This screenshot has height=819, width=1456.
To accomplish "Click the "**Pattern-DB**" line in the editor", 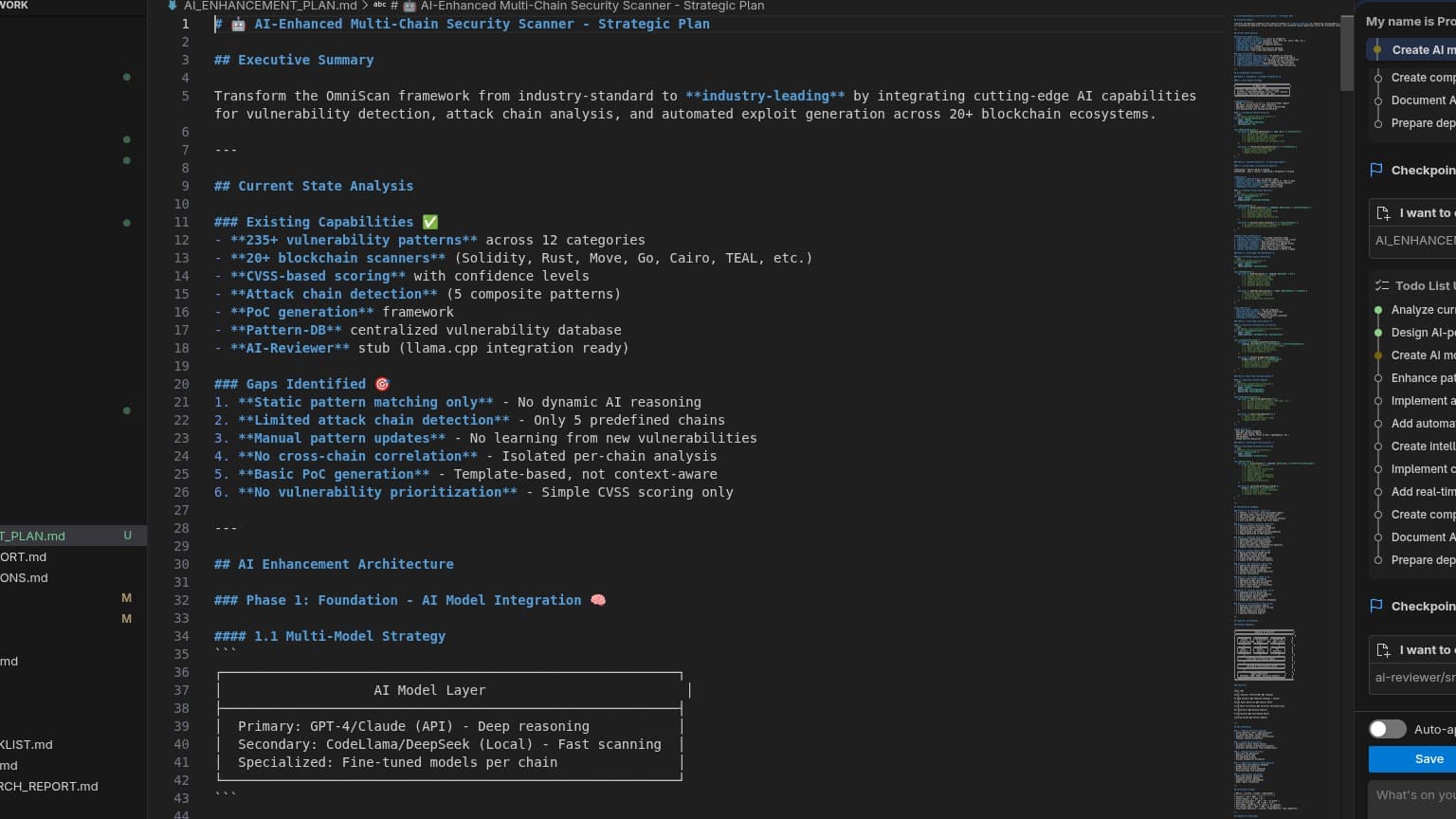I will tap(418, 330).
